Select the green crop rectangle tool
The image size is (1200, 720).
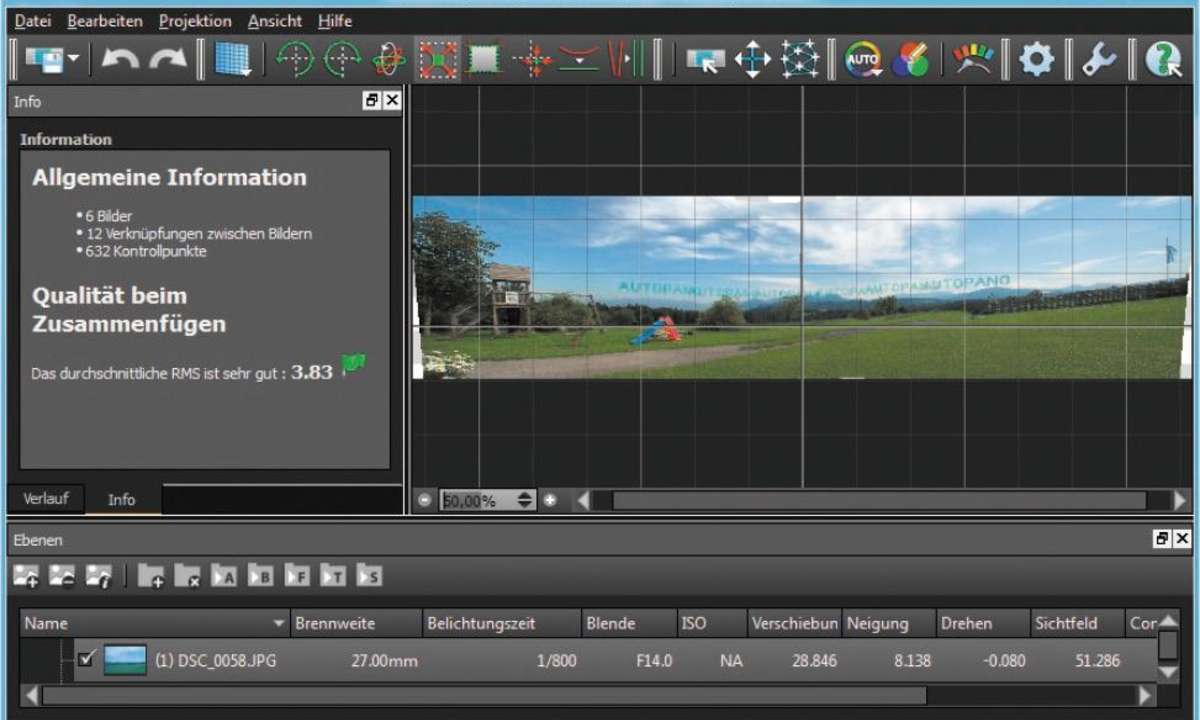[484, 61]
